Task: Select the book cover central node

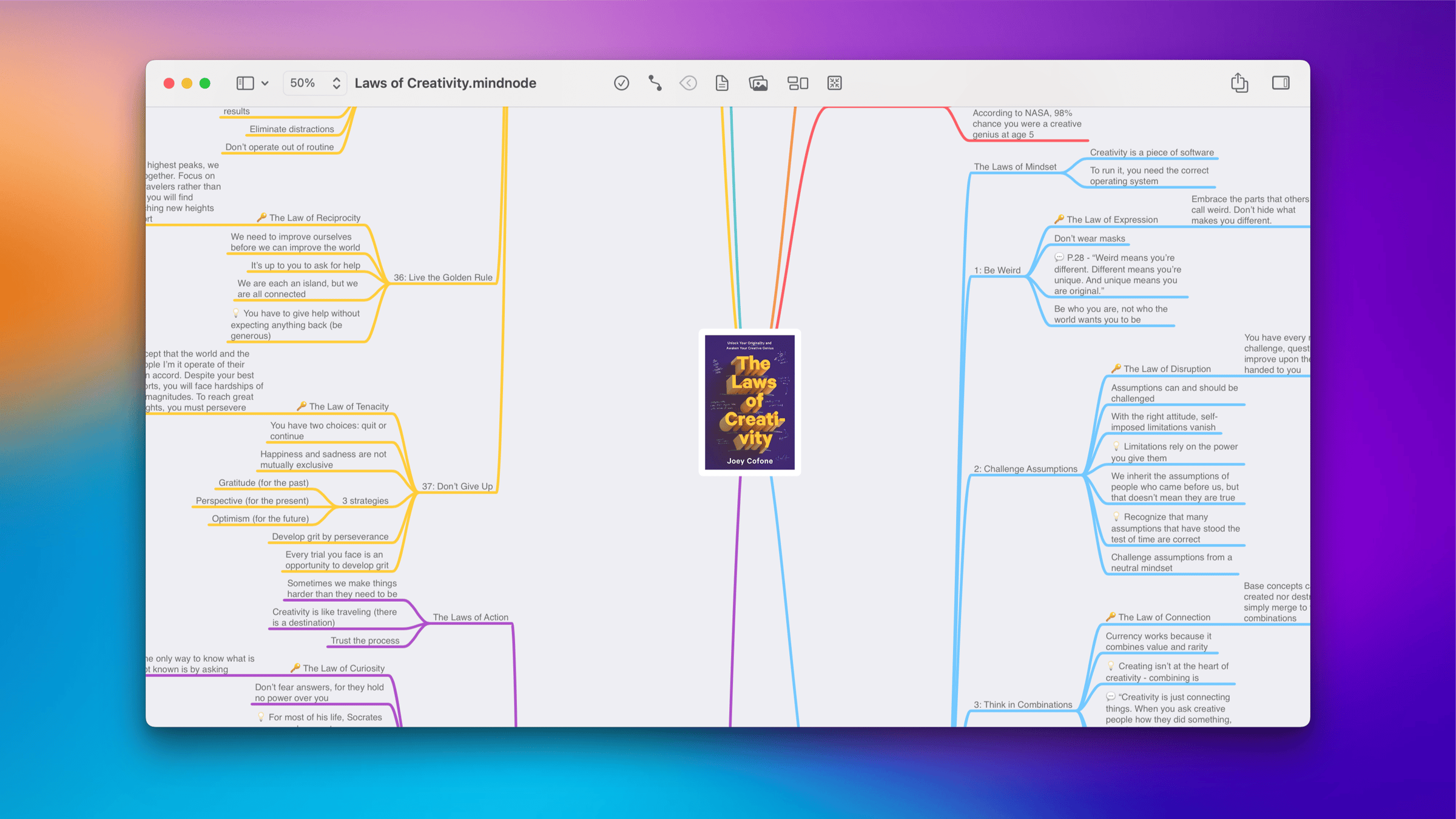Action: coord(750,402)
